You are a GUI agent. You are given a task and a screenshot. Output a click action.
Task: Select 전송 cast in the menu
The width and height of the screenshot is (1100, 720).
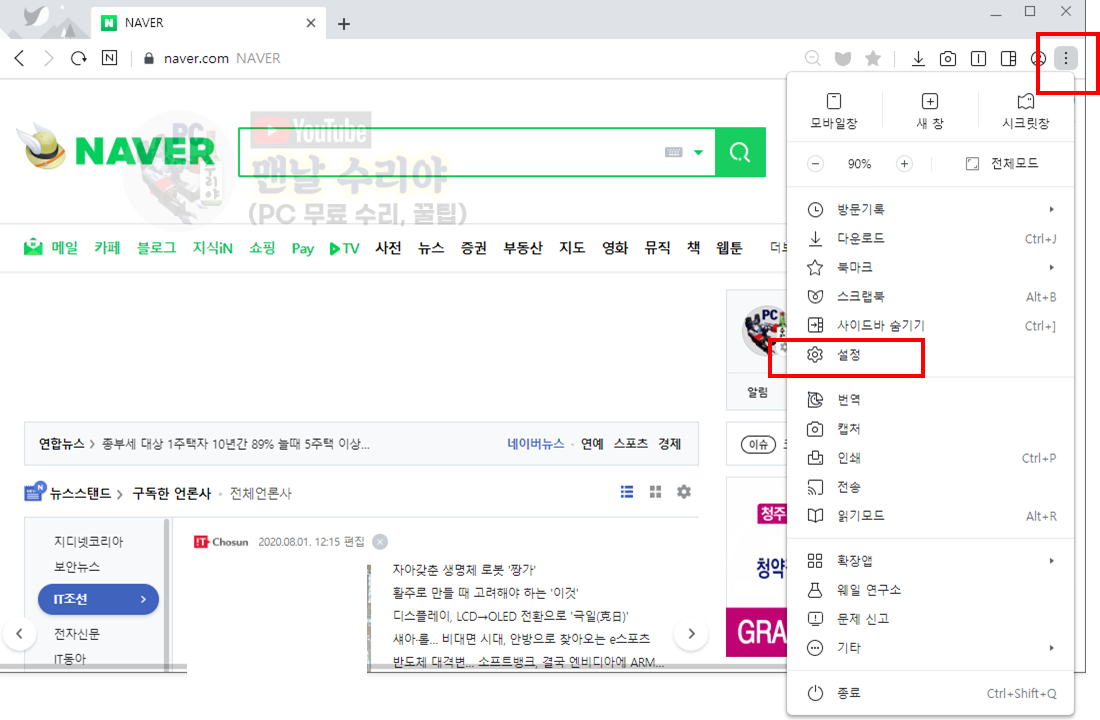pyautogui.click(x=931, y=487)
